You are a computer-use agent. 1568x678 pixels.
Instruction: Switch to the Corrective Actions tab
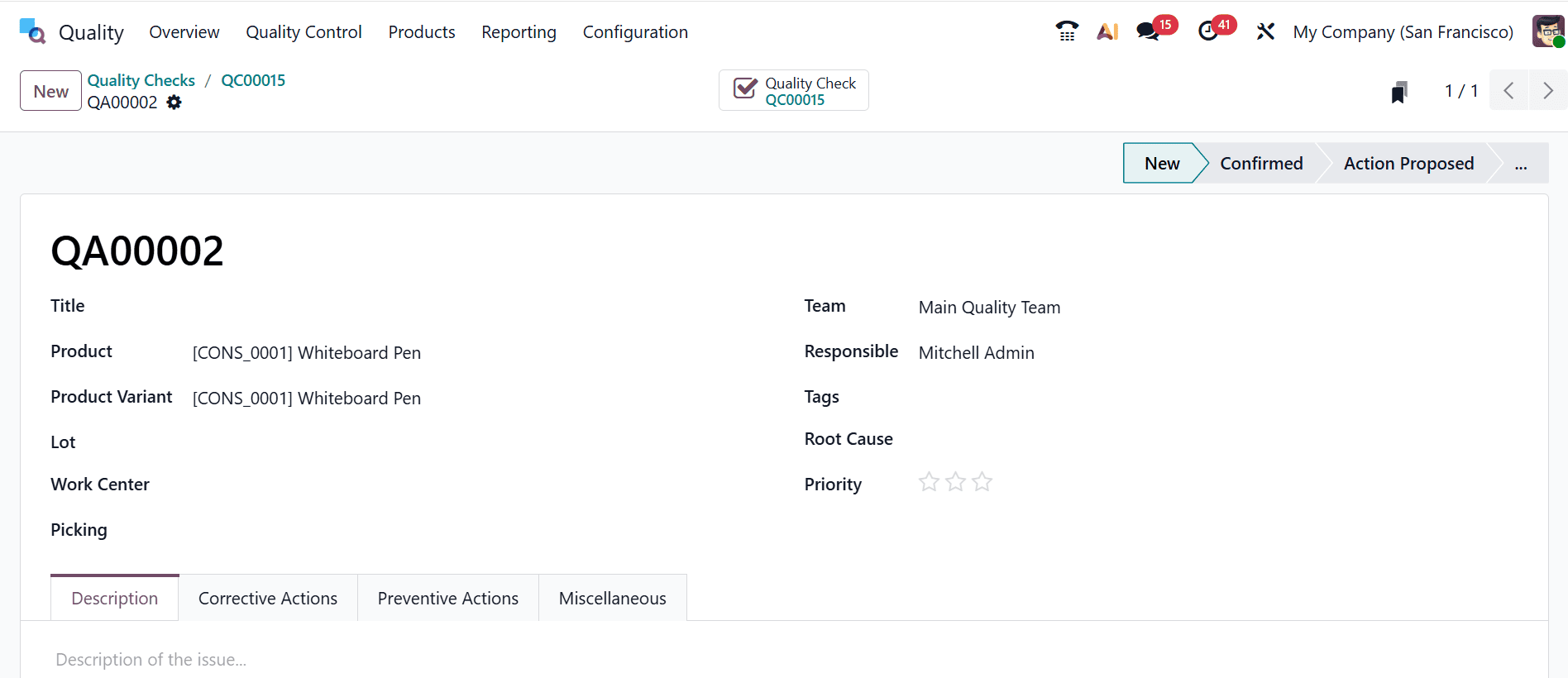click(268, 598)
